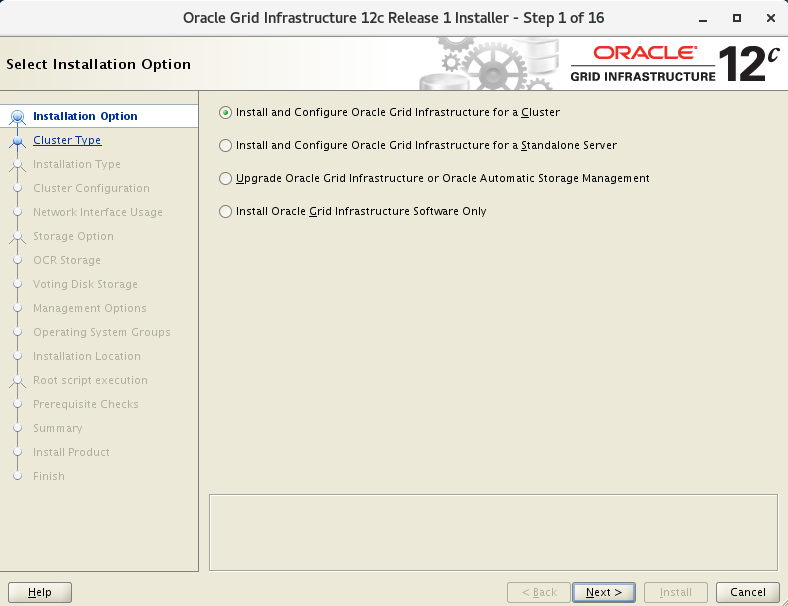Screen dimensions: 788x606
Task: Click the Installation Type step label
Action: point(77,164)
